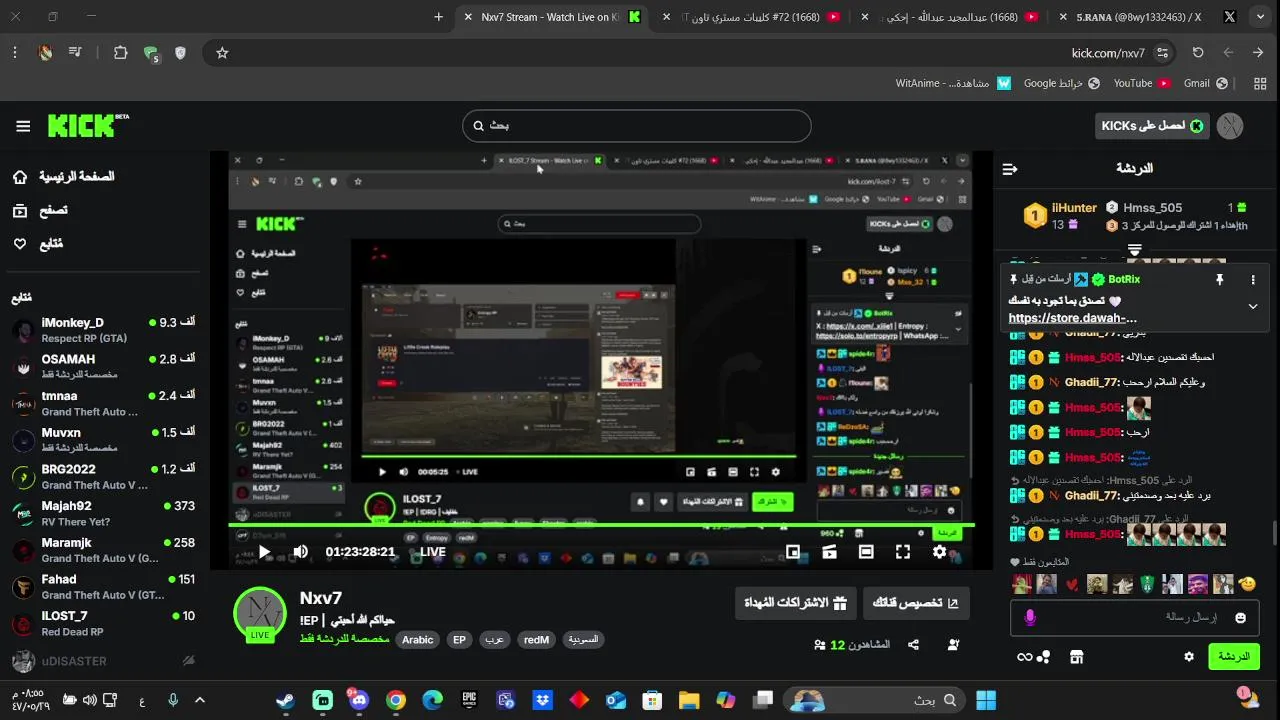This screenshot has width=1280, height=720.
Task: Click the customize channel button (تخصيص قناتك)
Action: click(915, 603)
